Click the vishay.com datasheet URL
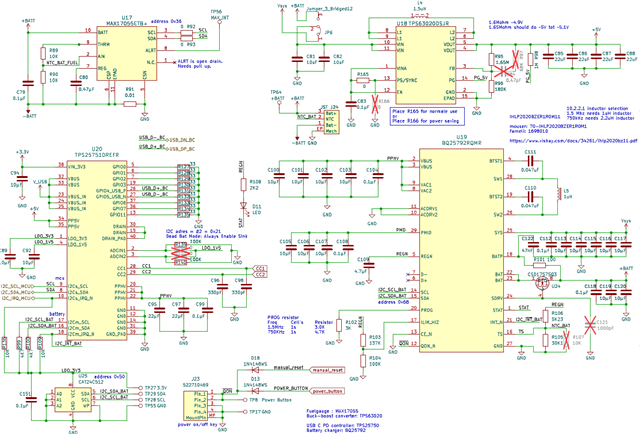Screen dimensions: 640x434 573,141
